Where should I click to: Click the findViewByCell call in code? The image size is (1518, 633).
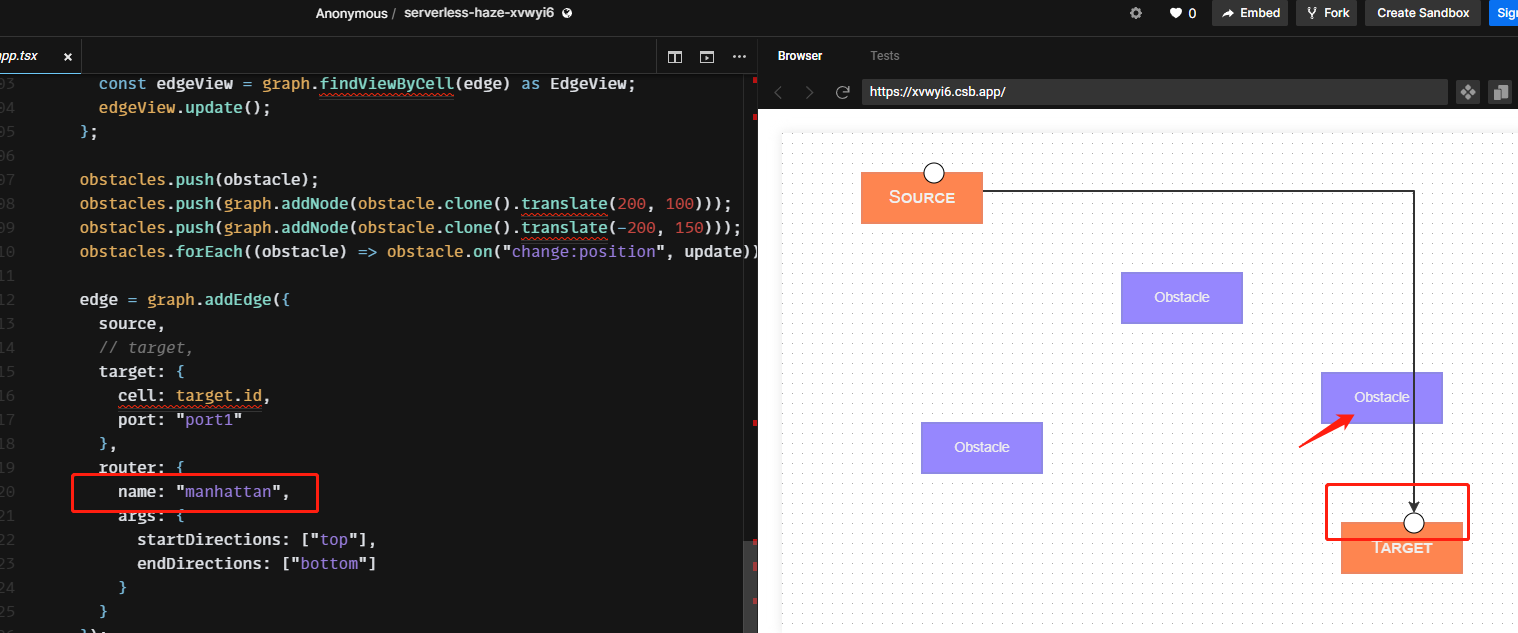tap(387, 83)
